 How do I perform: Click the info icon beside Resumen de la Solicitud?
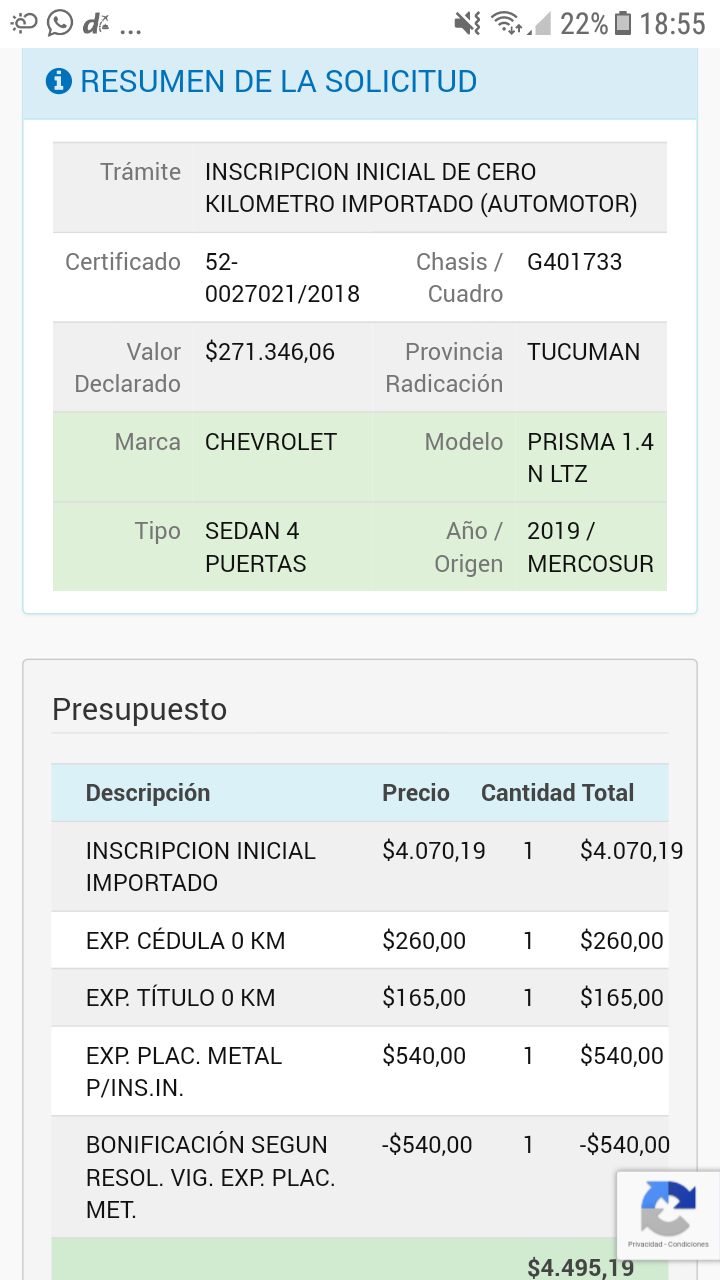(x=59, y=81)
